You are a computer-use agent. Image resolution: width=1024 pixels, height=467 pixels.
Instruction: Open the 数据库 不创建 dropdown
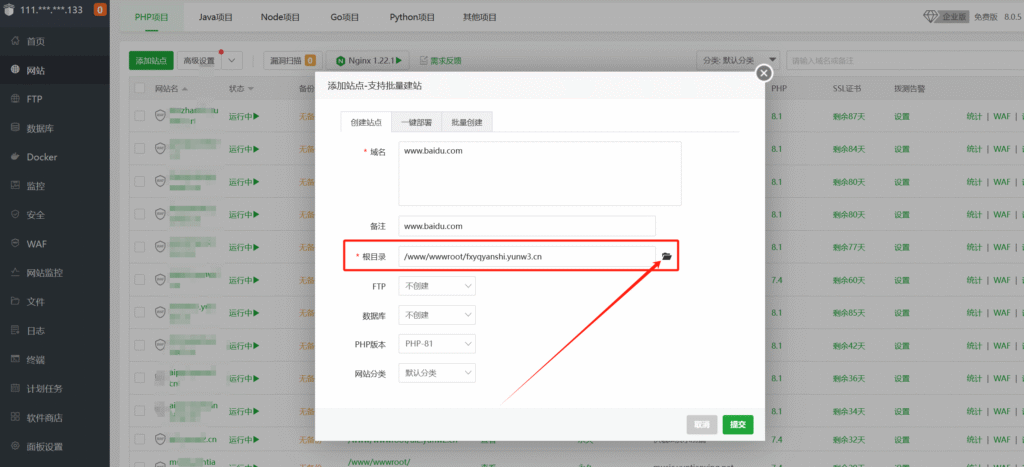pos(437,315)
